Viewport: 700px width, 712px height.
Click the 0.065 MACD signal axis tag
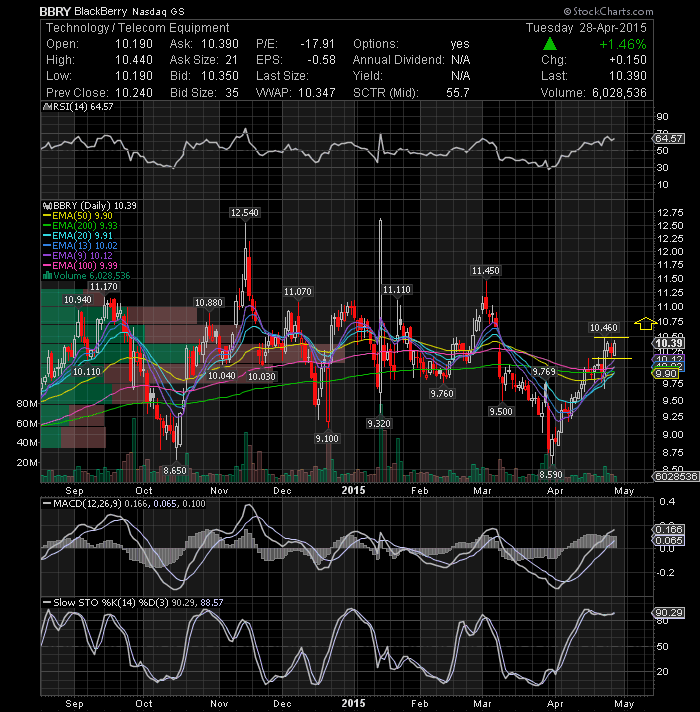pos(669,540)
